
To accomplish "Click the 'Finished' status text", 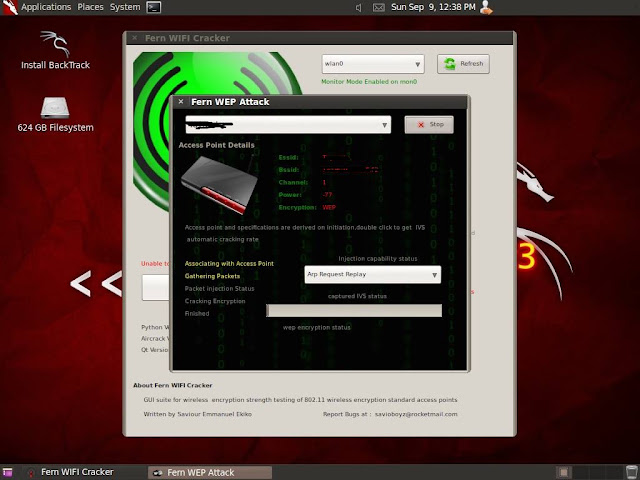I will pos(197,313).
